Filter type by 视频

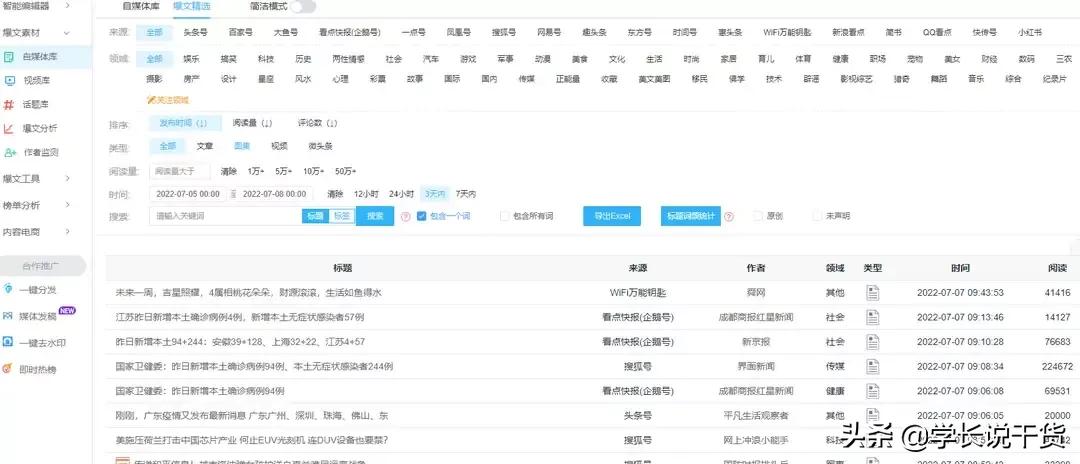coord(279,147)
